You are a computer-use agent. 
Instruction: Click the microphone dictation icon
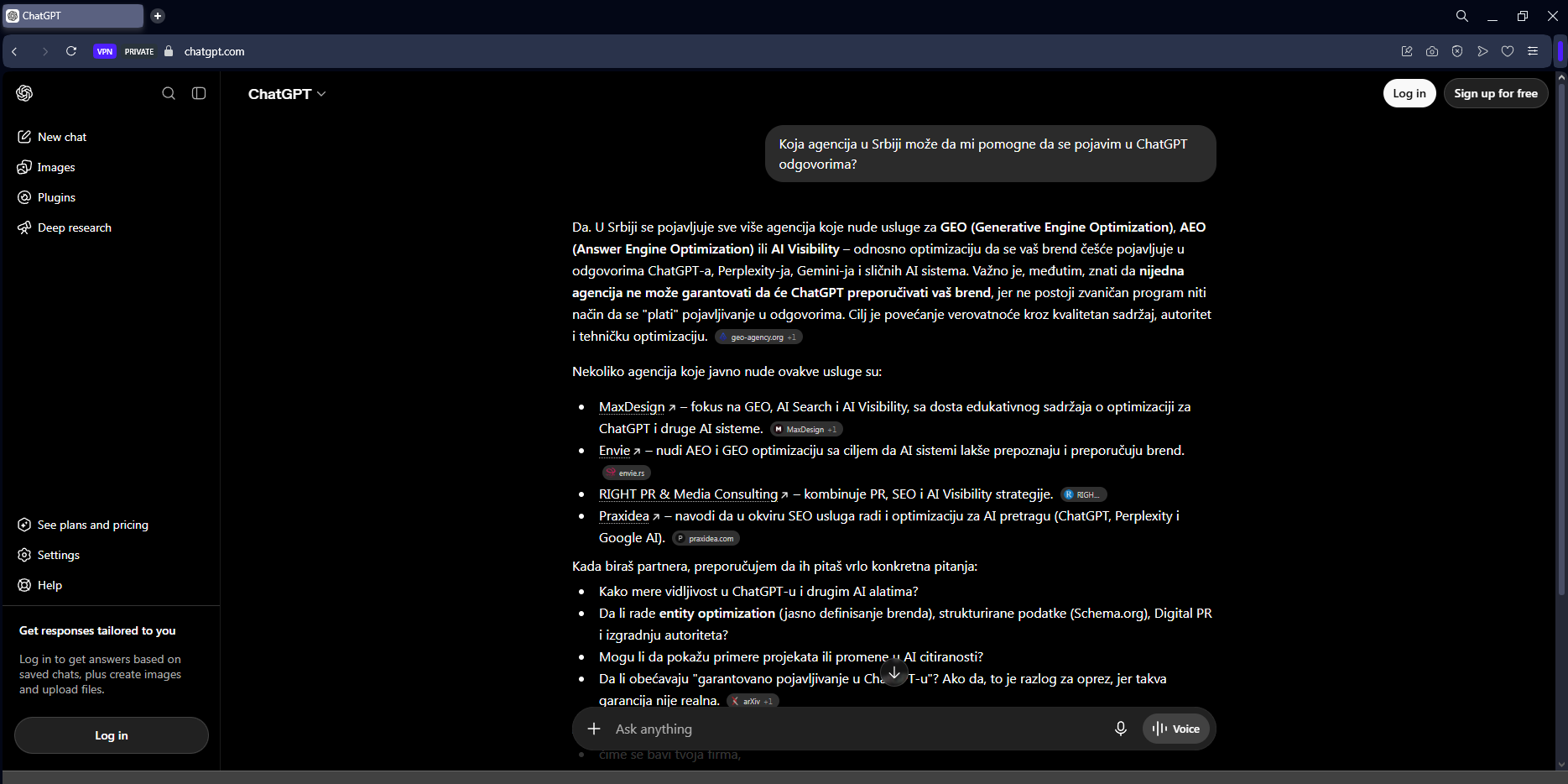(1120, 729)
